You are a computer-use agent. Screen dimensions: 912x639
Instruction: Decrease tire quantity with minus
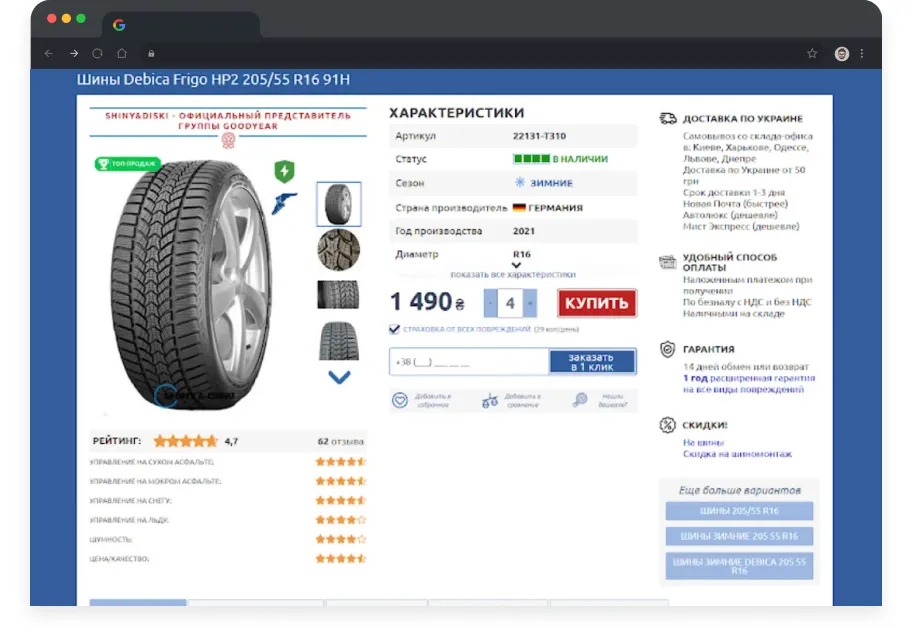[490, 303]
